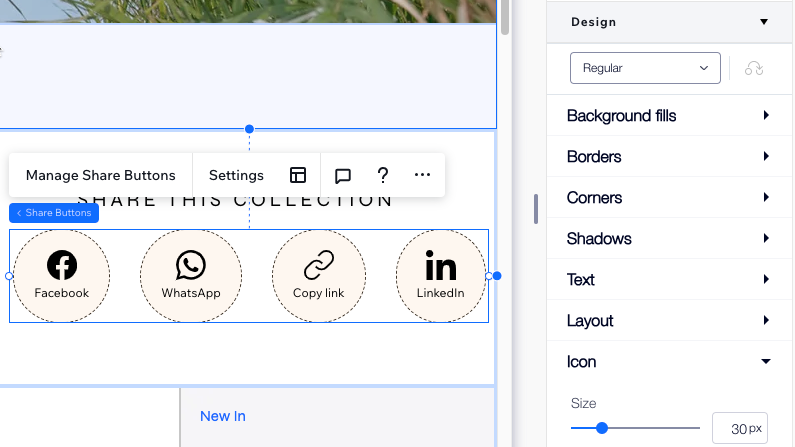The image size is (795, 447).
Task: Expand the Layout section
Action: (x=669, y=321)
